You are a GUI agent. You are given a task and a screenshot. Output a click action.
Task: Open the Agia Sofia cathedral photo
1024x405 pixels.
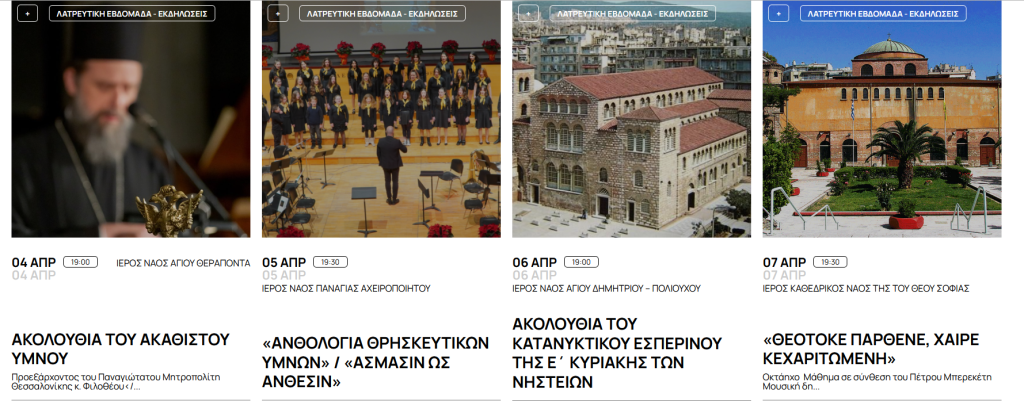[x=882, y=119]
